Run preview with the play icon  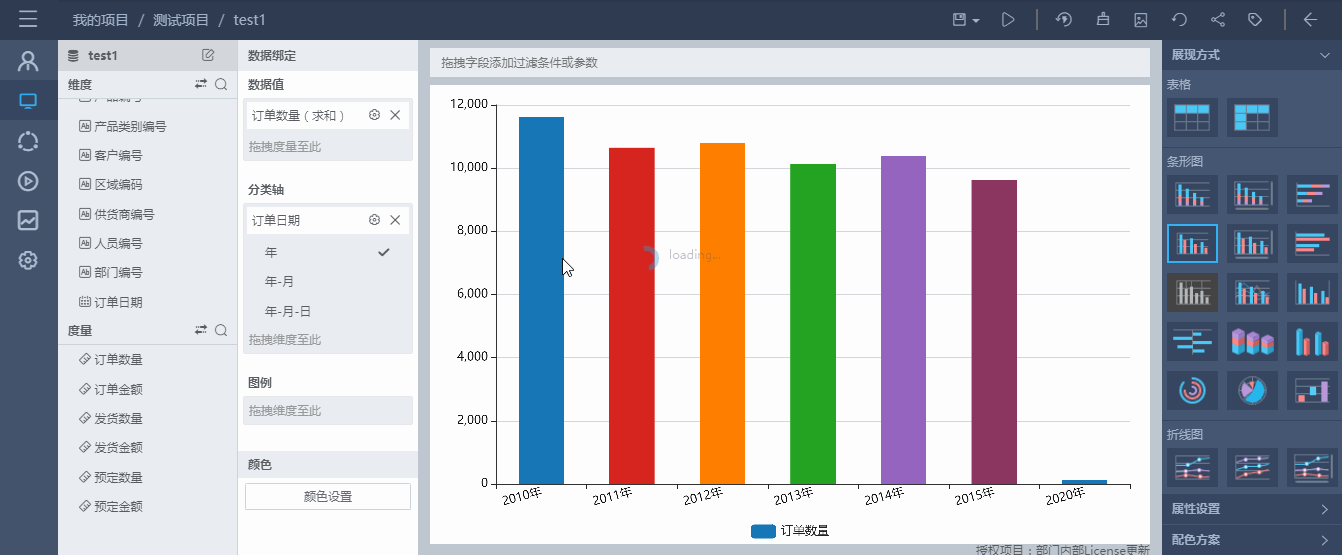(1008, 19)
